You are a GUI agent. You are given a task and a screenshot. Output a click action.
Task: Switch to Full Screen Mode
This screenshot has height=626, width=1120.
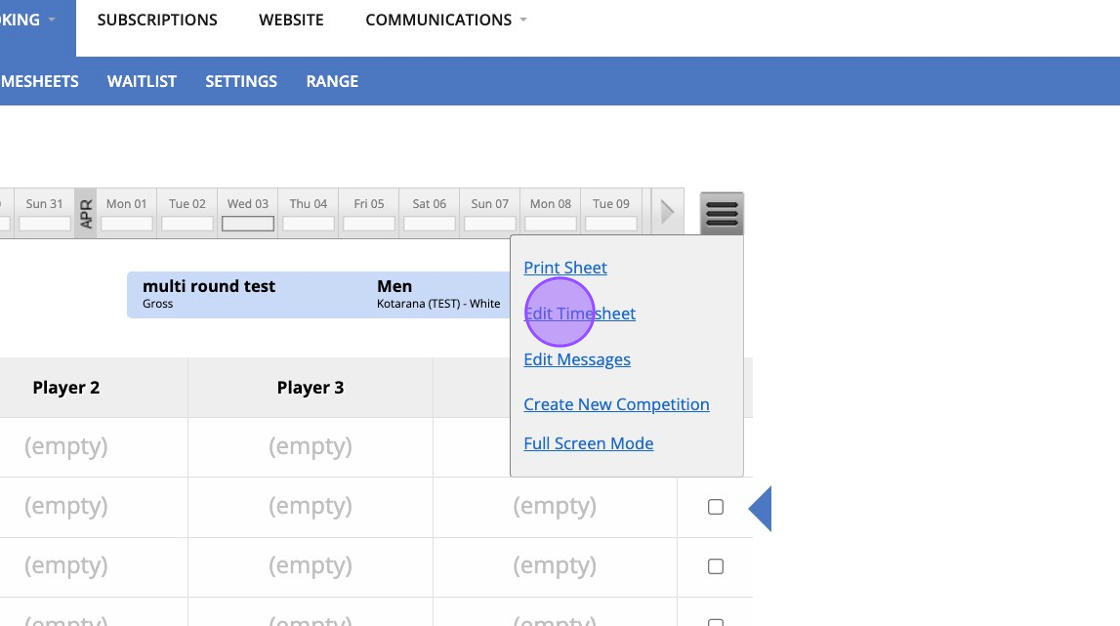click(589, 443)
